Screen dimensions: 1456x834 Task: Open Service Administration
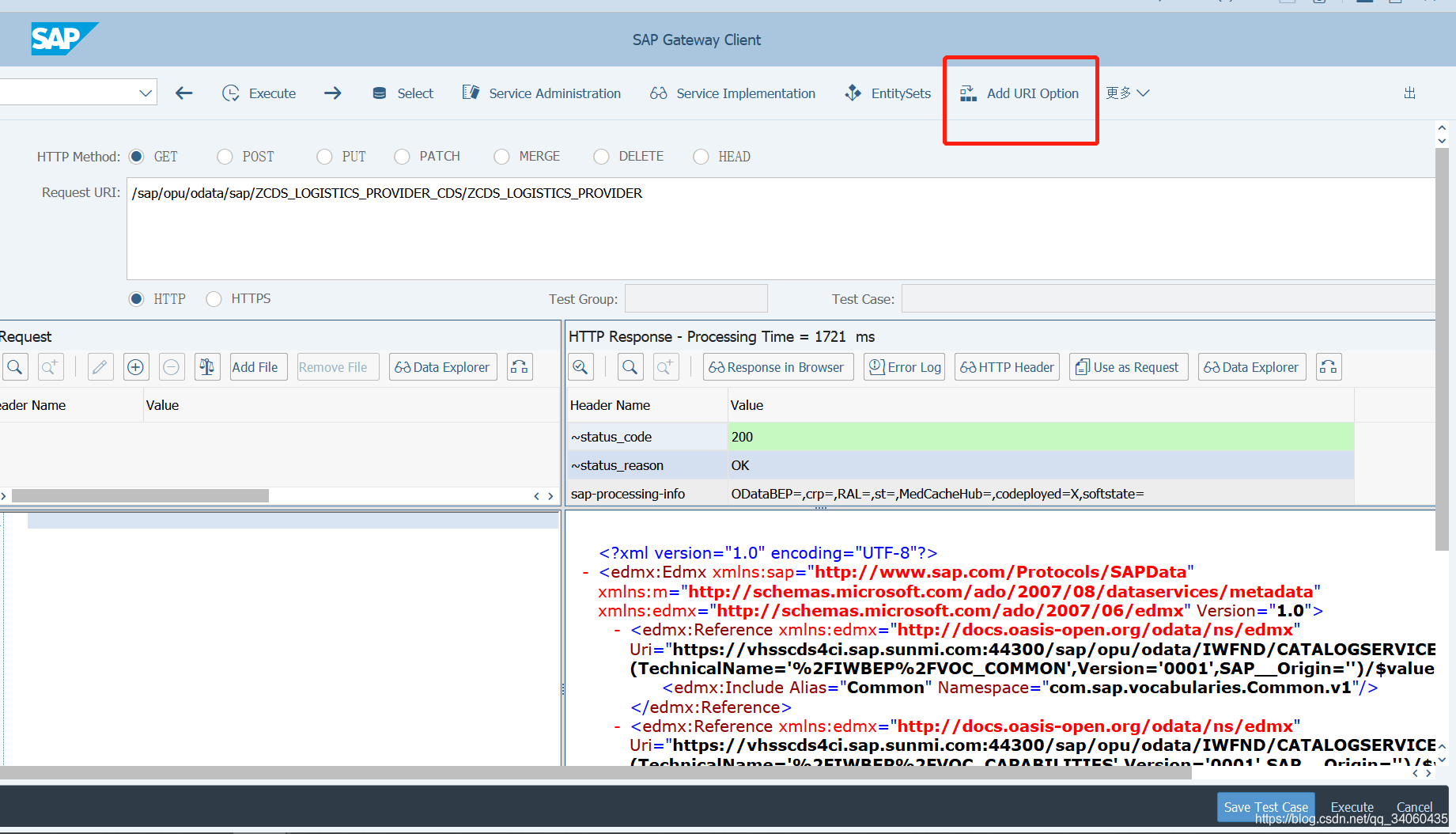point(542,93)
